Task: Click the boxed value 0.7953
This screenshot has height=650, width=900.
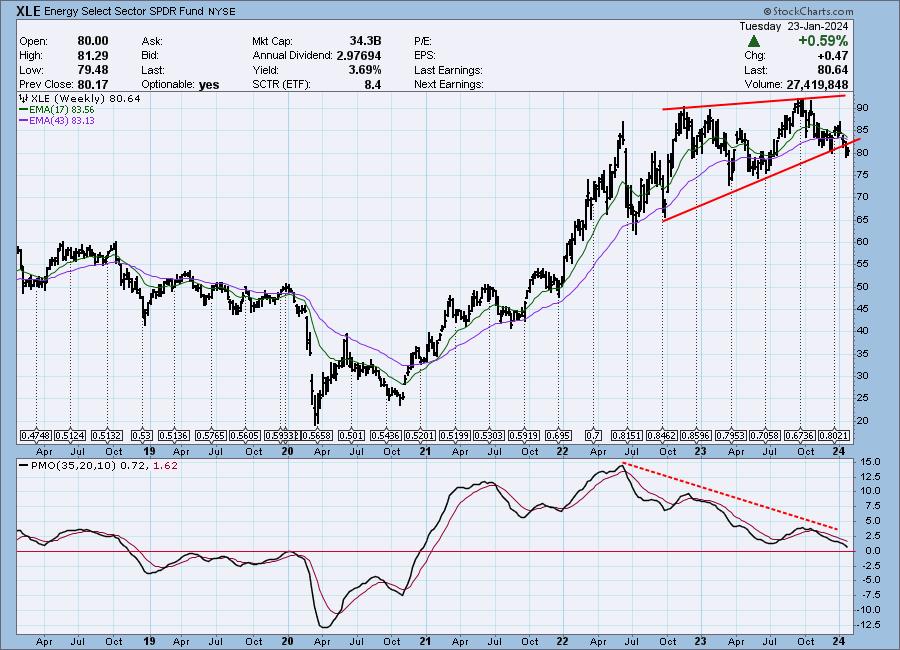Action: pyautogui.click(x=731, y=436)
